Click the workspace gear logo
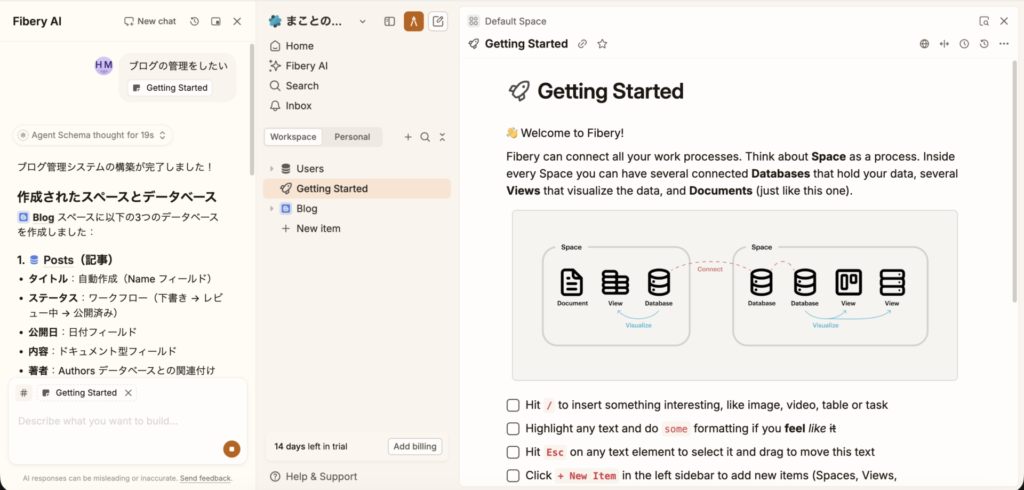 coord(275,22)
